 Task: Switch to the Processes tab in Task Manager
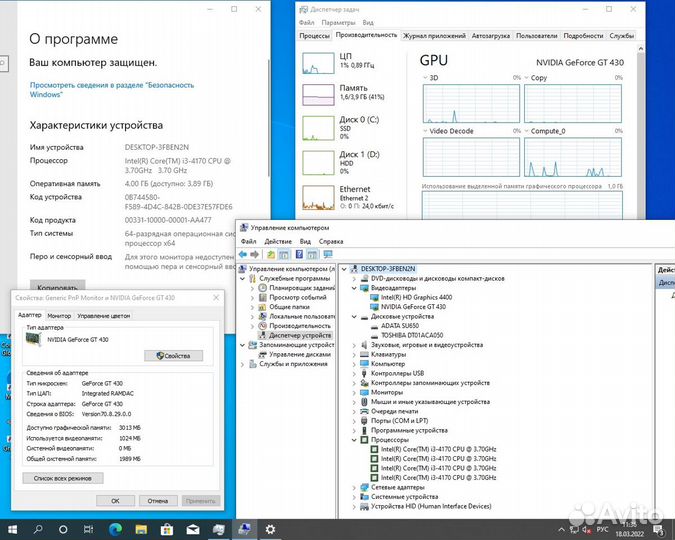[314, 36]
